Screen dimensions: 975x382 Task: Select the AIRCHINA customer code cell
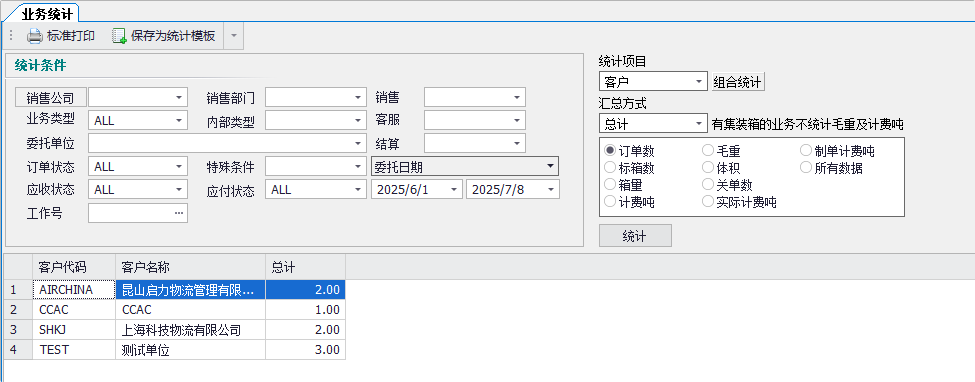[74, 289]
